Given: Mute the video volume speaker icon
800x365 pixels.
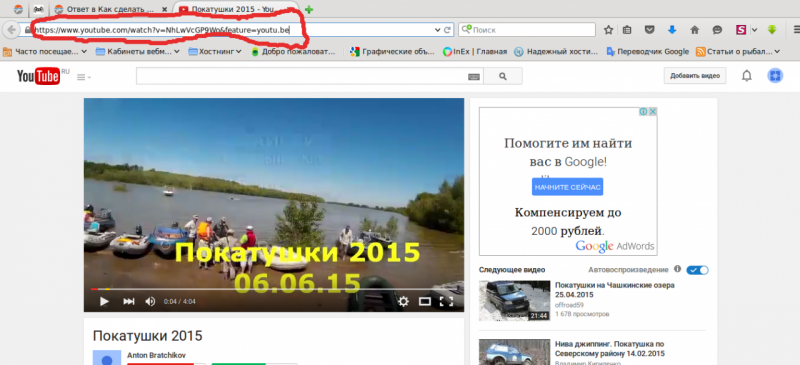Looking at the screenshot, I should (x=150, y=302).
